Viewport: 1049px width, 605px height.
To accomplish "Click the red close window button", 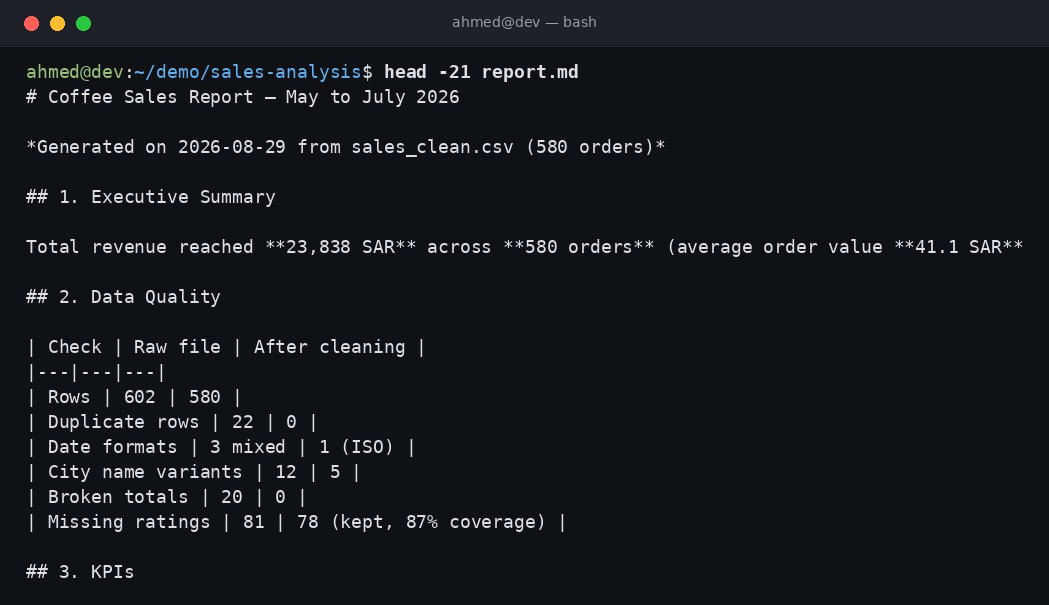I will coord(31,23).
